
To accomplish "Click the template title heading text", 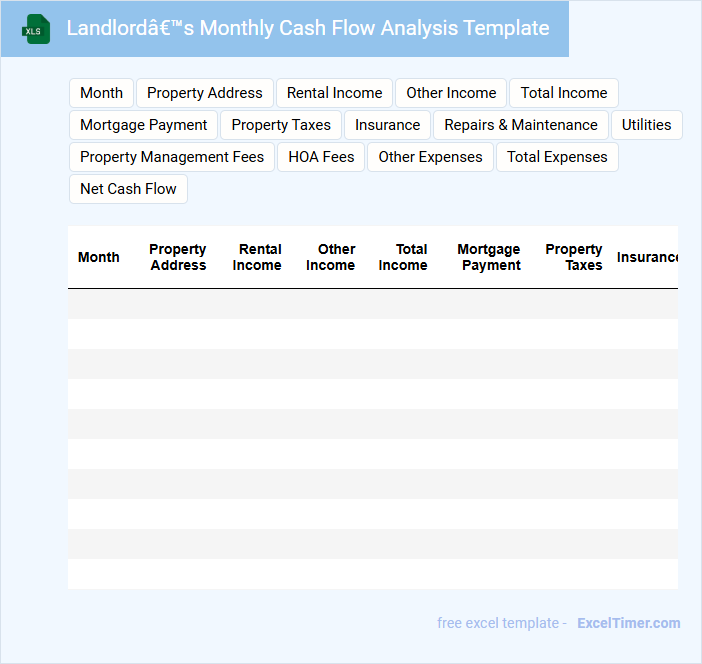I will click(x=308, y=28).
